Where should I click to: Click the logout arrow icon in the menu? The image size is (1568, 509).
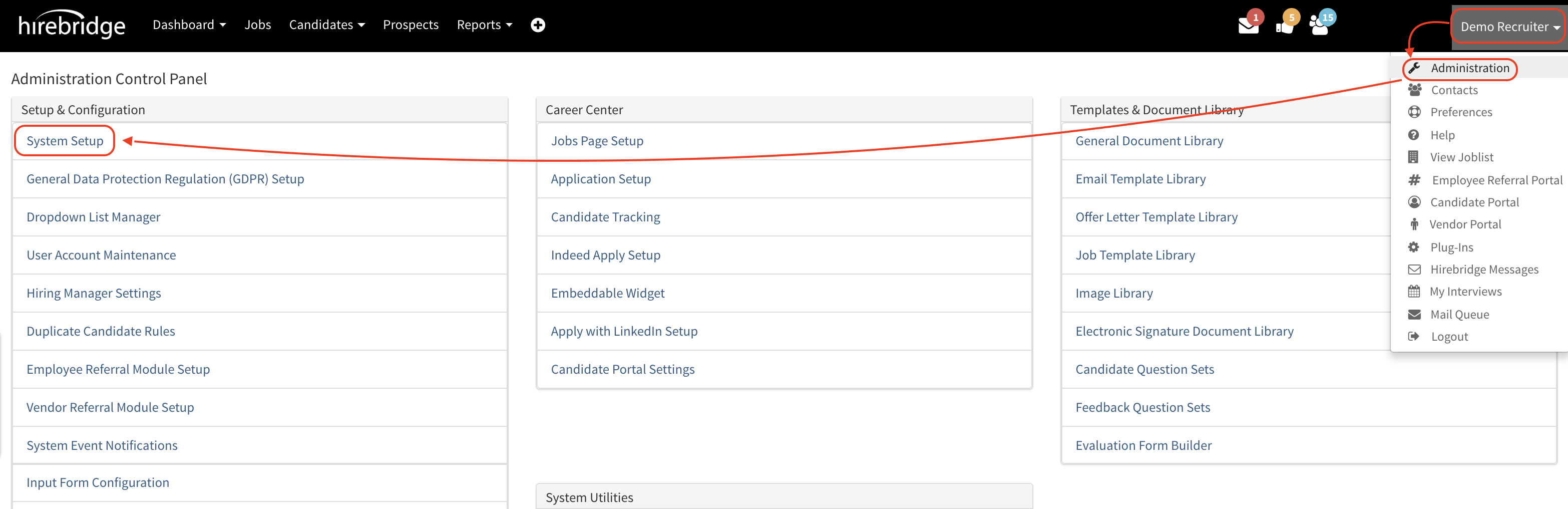click(1413, 336)
